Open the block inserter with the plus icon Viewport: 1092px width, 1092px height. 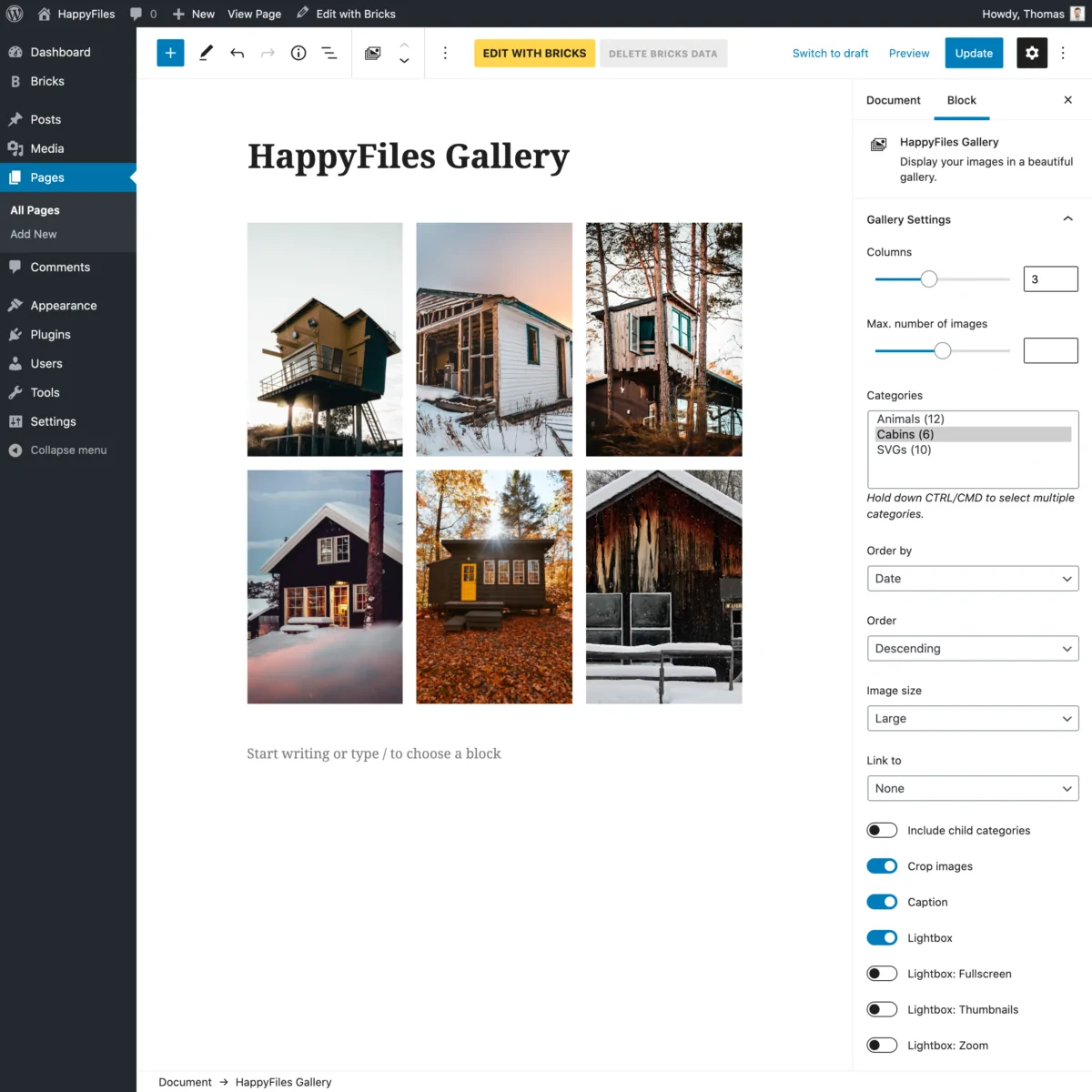(169, 53)
